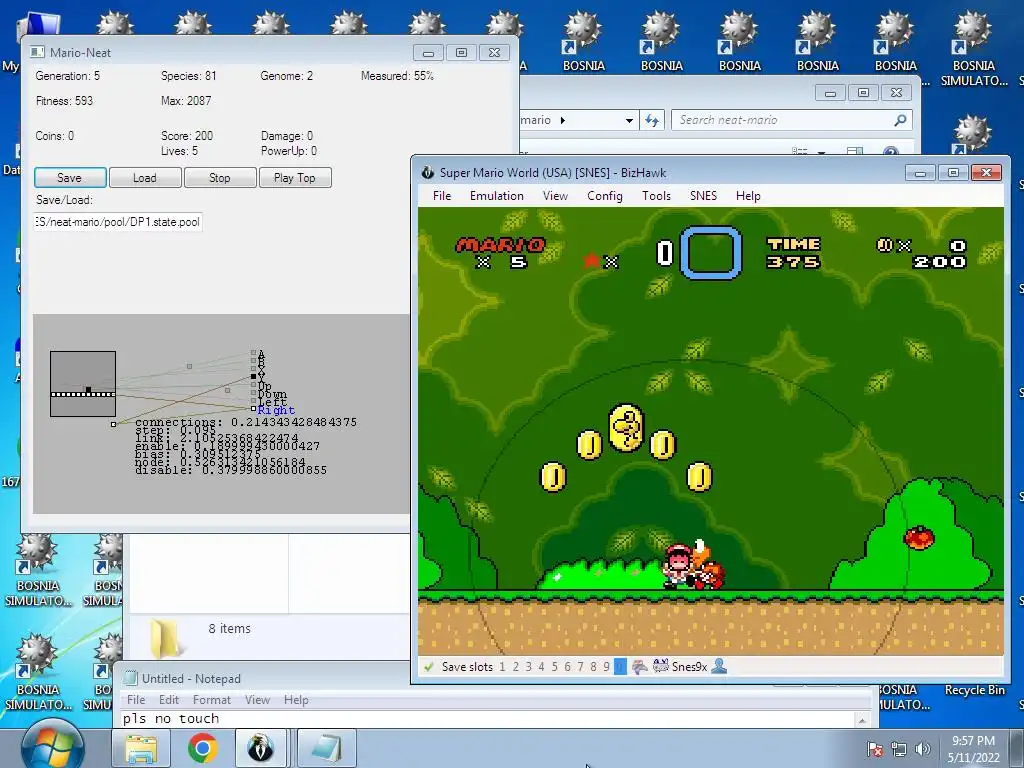This screenshot has width=1024, height=768.
Task: Click the green checkmark ROM status icon
Action: [429, 667]
